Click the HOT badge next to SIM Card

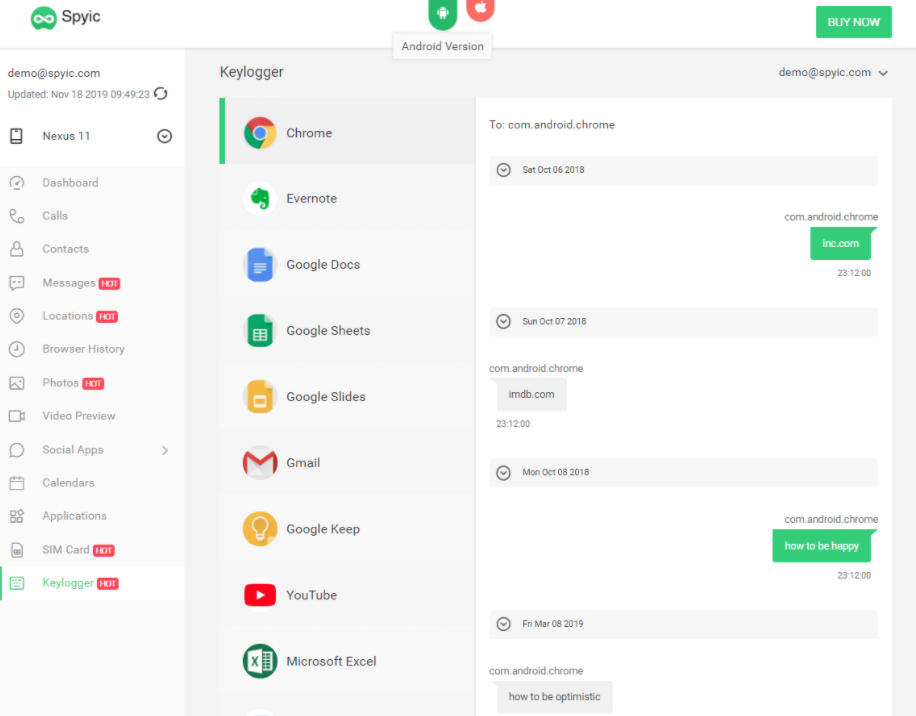pyautogui.click(x=104, y=550)
